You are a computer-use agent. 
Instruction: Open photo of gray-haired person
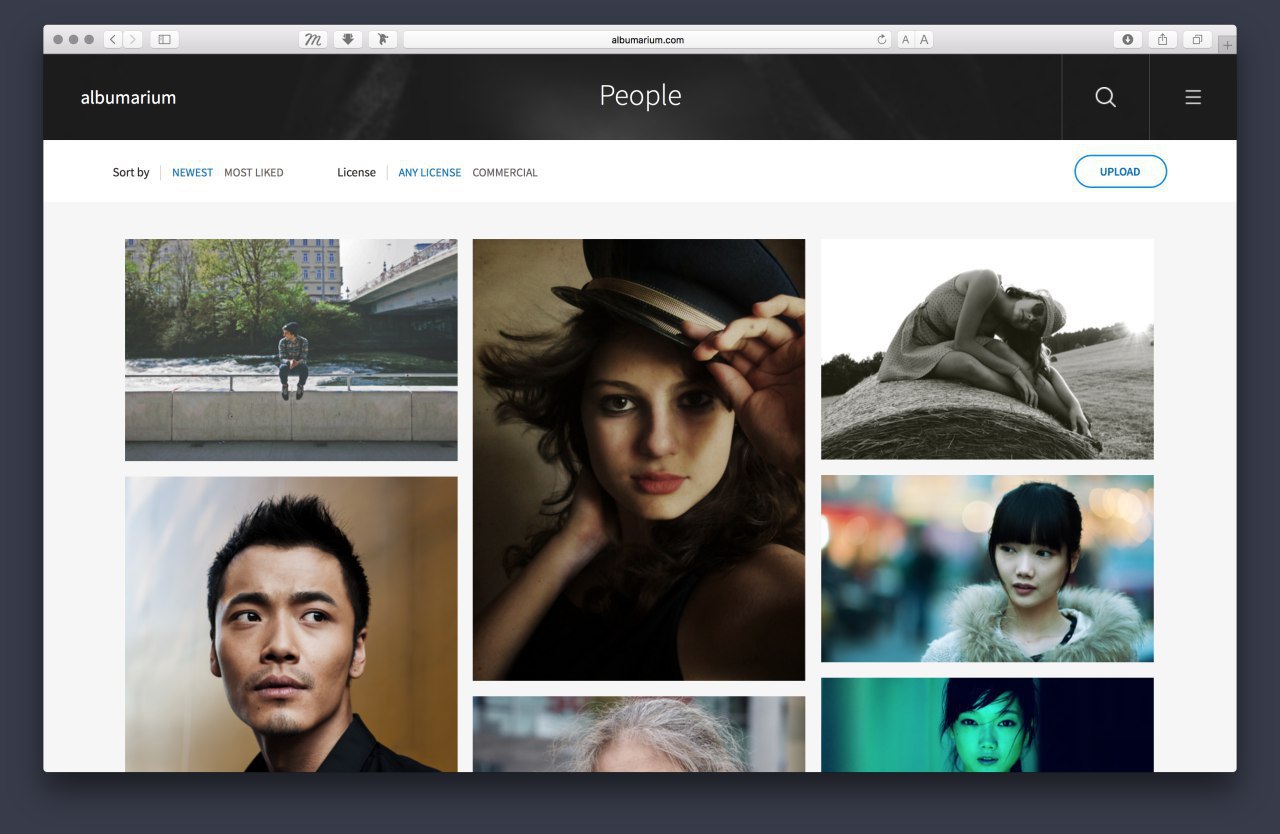pos(639,734)
